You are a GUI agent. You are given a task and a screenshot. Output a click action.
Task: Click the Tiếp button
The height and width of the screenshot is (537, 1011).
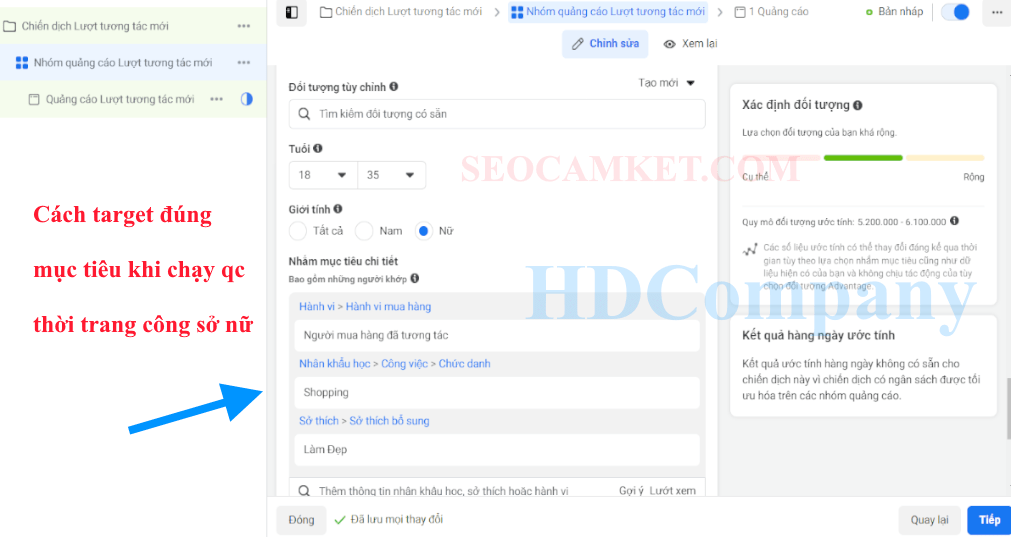(989, 520)
